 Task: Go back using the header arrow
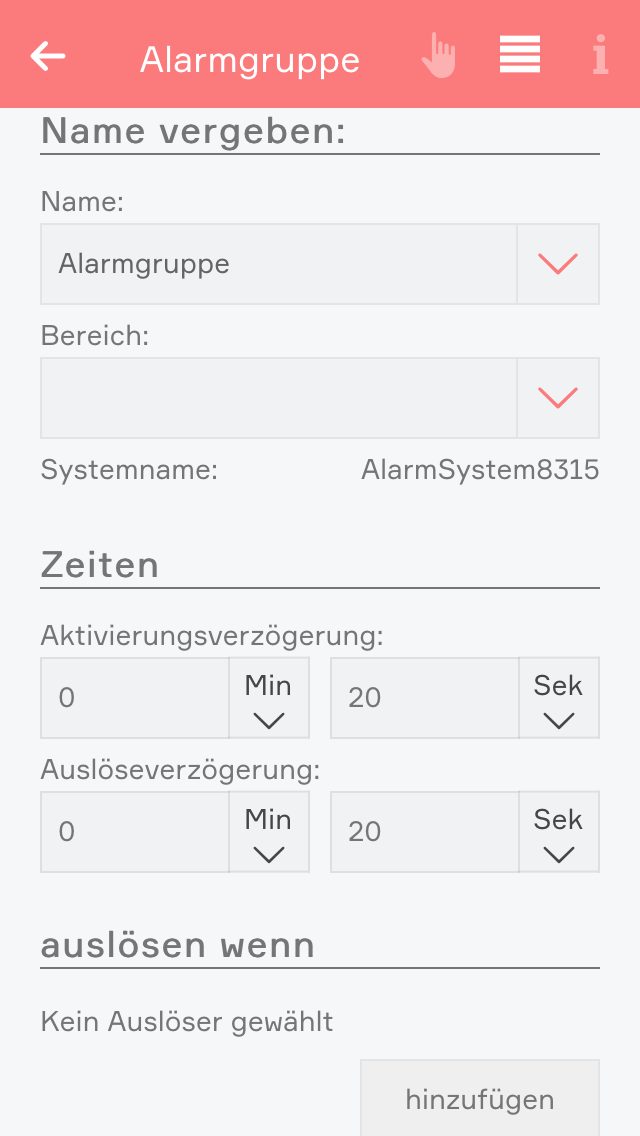48,56
